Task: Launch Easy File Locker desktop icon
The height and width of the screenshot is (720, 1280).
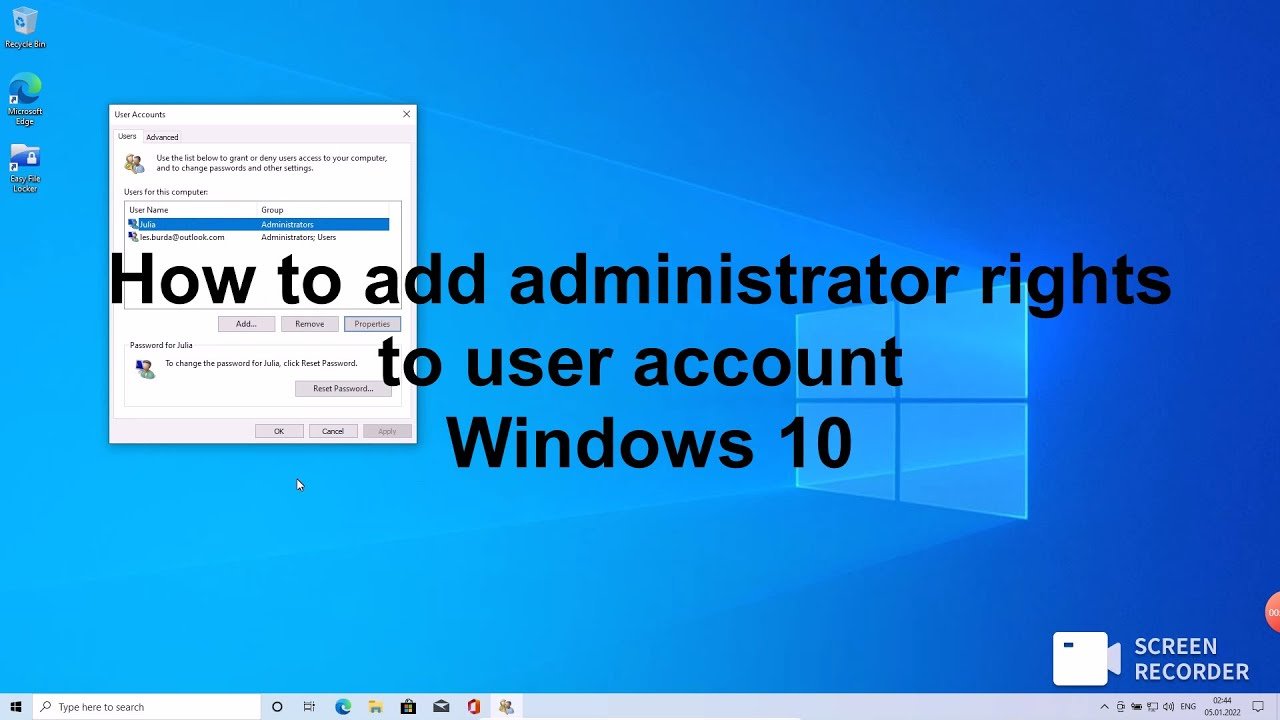Action: click(25, 167)
